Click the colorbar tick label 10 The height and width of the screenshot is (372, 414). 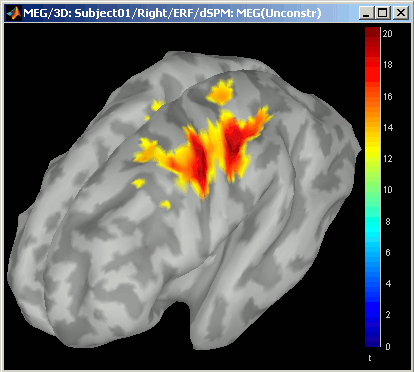[x=387, y=190]
